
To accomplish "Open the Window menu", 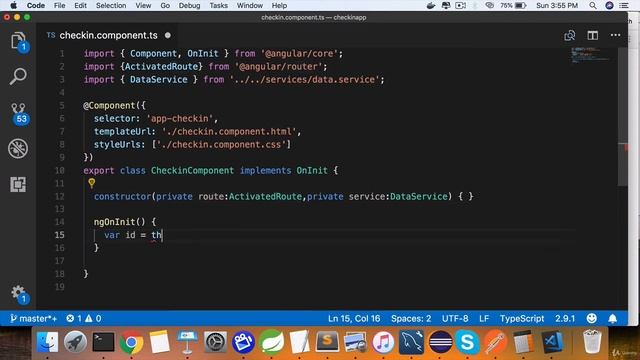I will 249,5.
